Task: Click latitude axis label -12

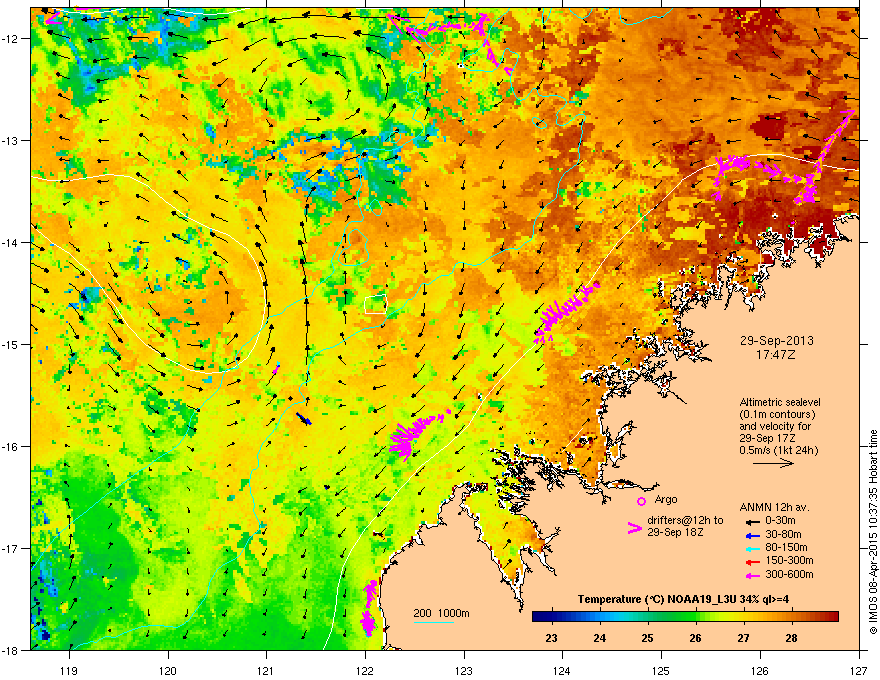Action: pyautogui.click(x=11, y=38)
